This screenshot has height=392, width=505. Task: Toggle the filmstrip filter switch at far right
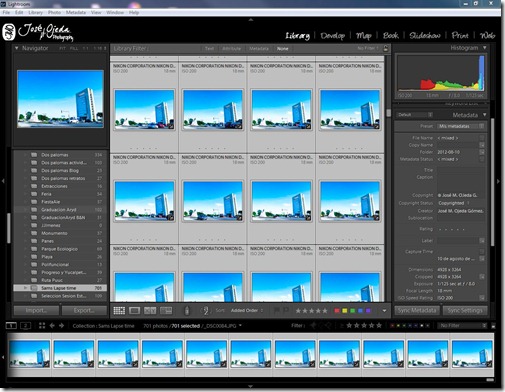coord(493,326)
